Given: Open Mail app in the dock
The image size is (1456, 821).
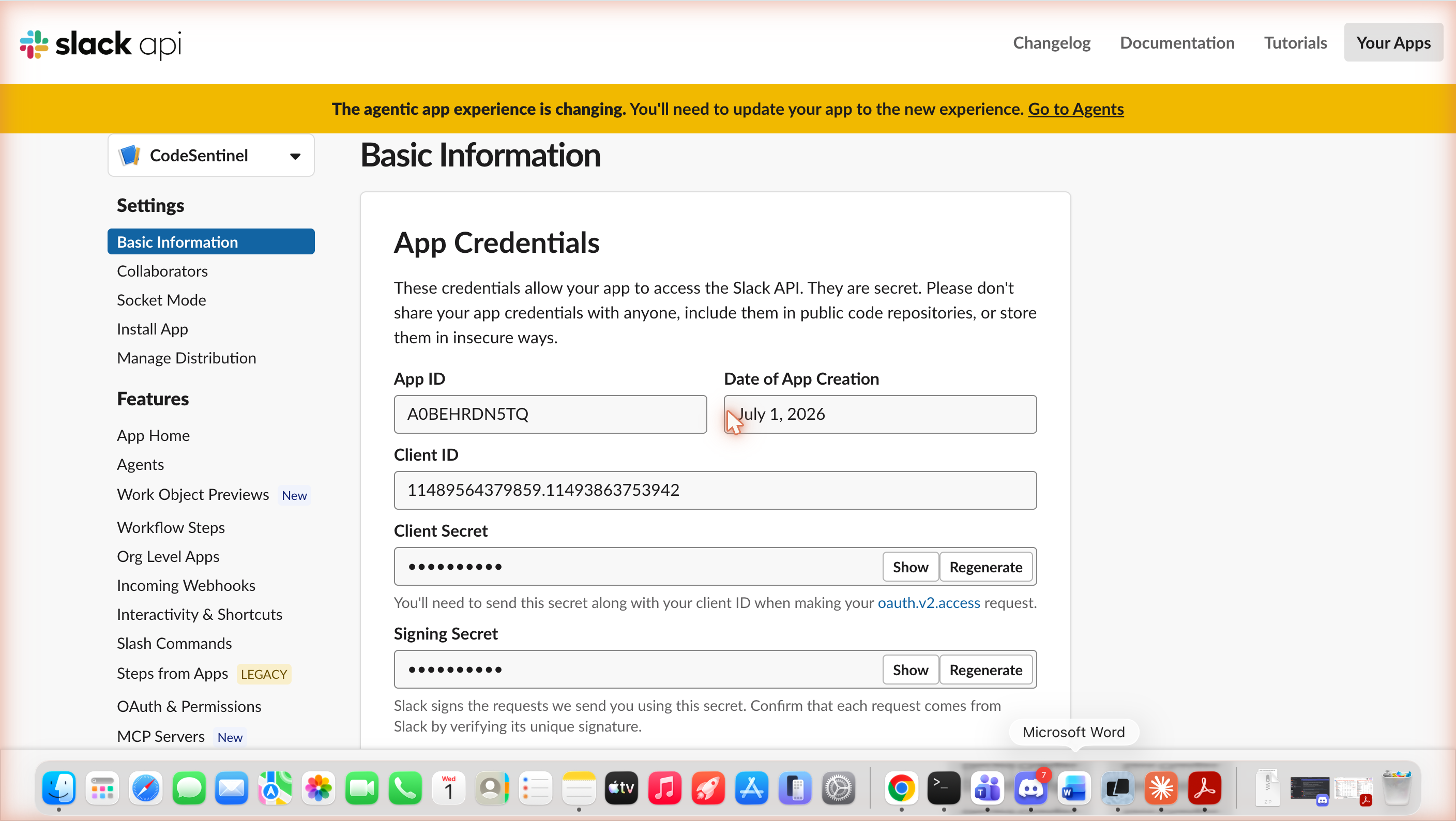Looking at the screenshot, I should [x=232, y=788].
